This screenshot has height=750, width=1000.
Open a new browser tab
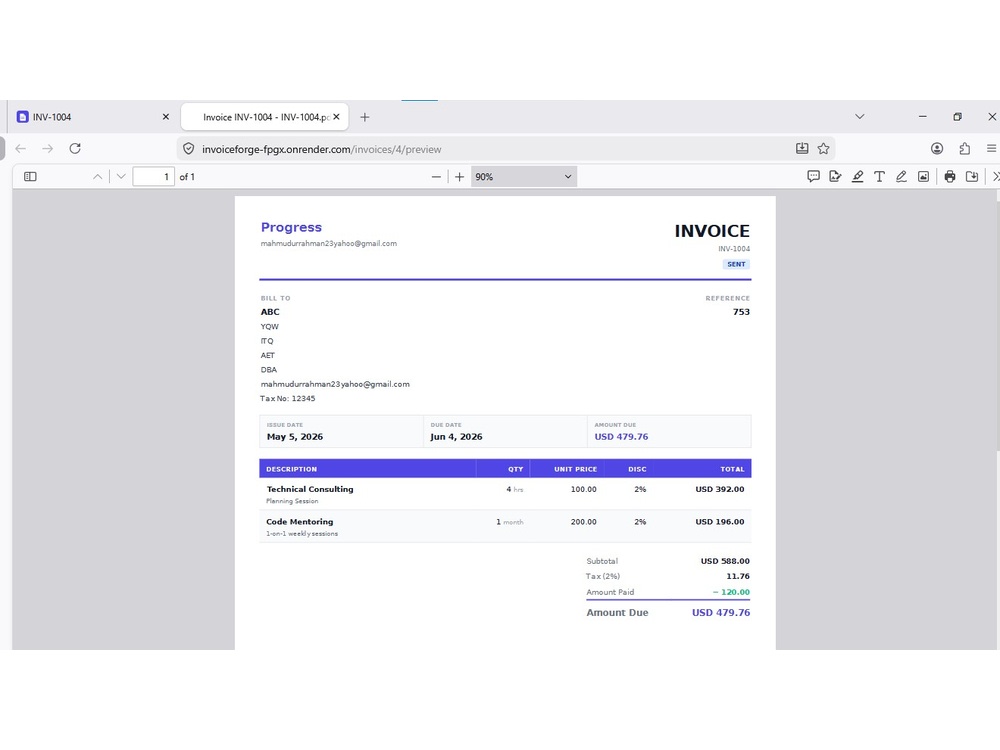[x=365, y=117]
